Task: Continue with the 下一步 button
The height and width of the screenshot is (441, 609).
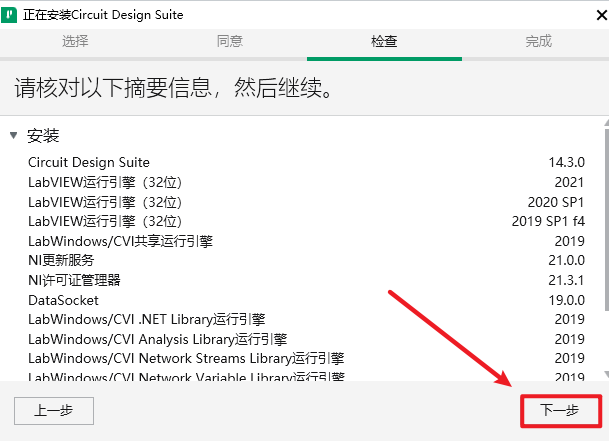Action: 561,410
